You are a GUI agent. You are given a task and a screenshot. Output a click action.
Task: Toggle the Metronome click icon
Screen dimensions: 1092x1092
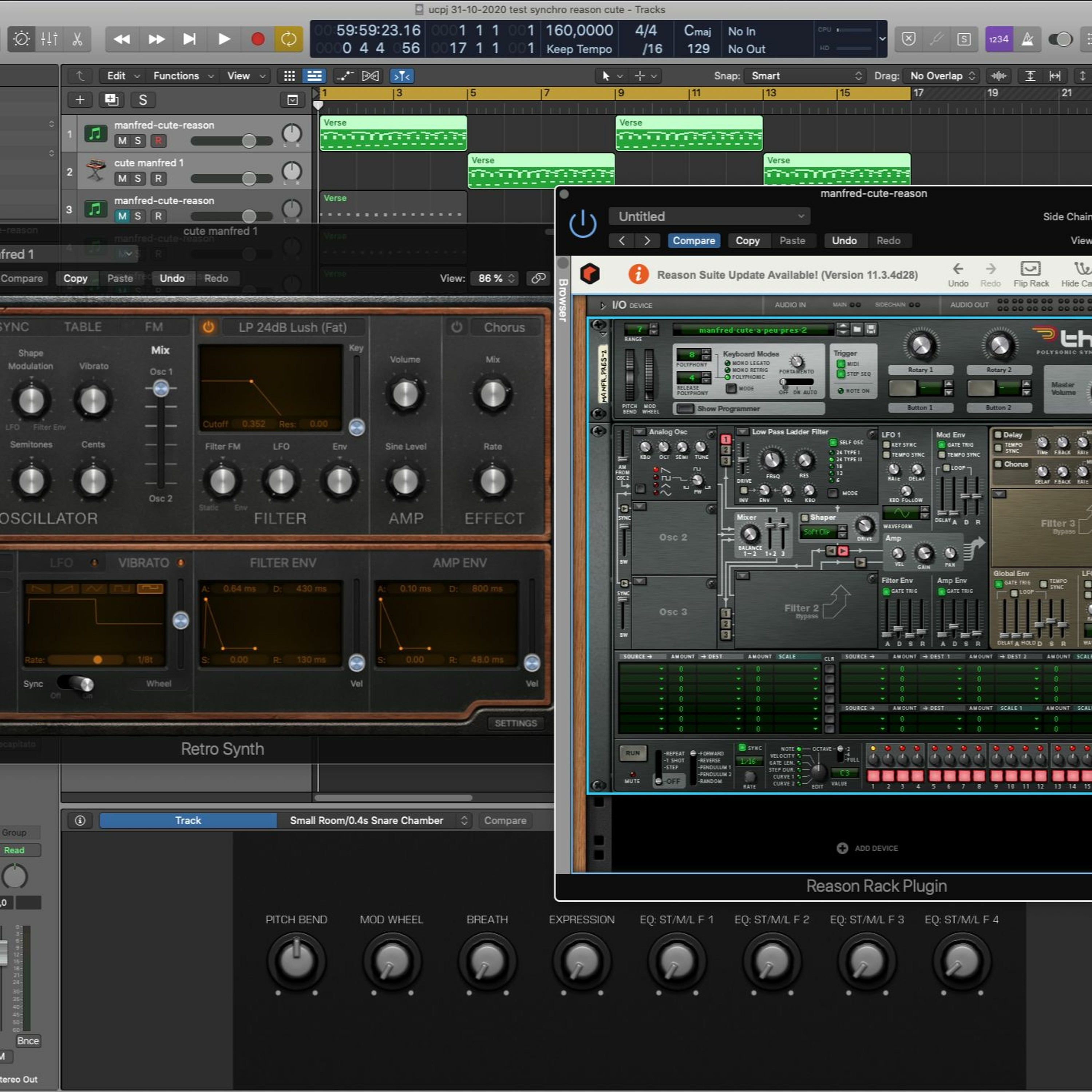tap(1027, 39)
